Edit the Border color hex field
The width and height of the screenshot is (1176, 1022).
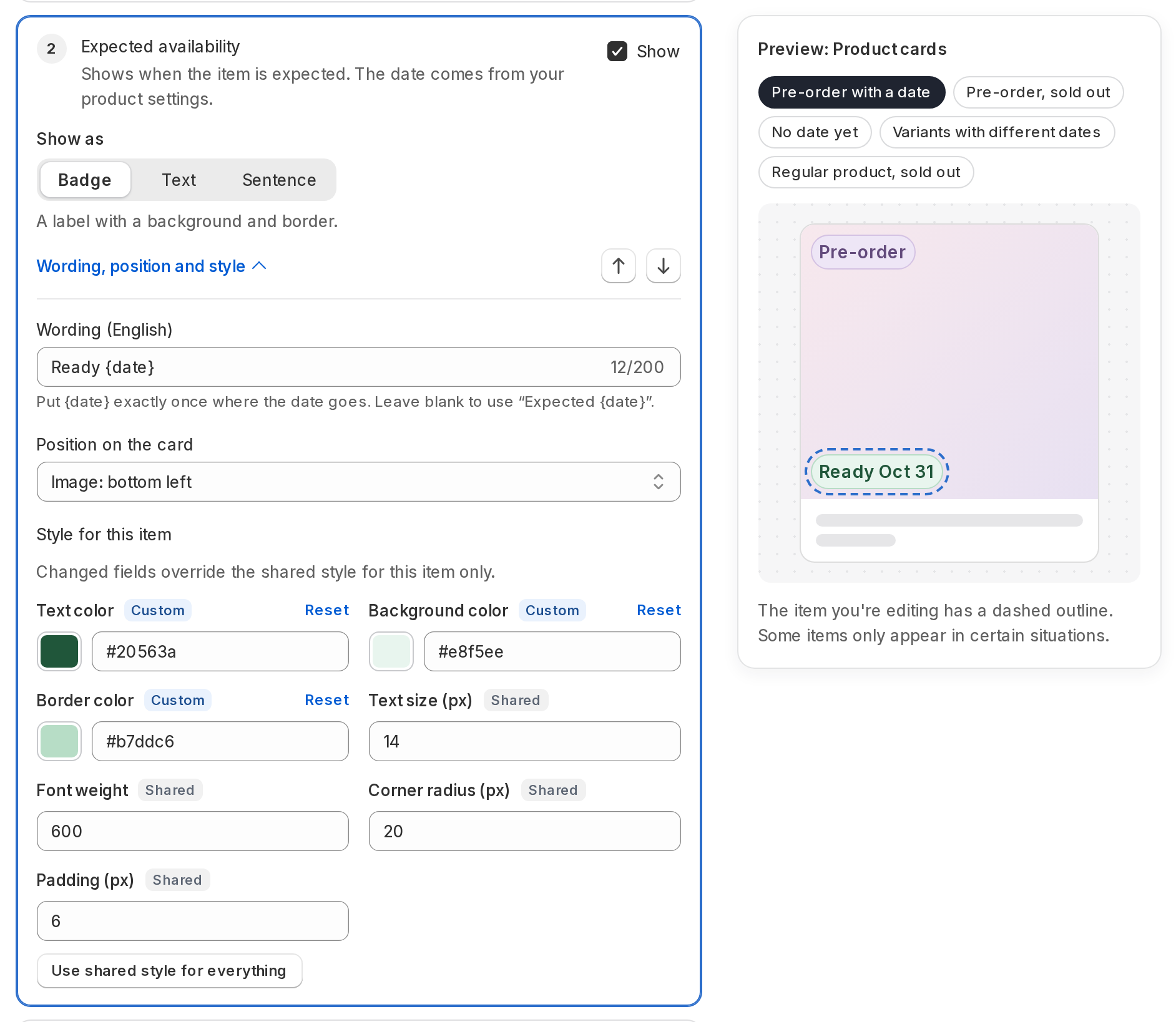click(x=220, y=741)
